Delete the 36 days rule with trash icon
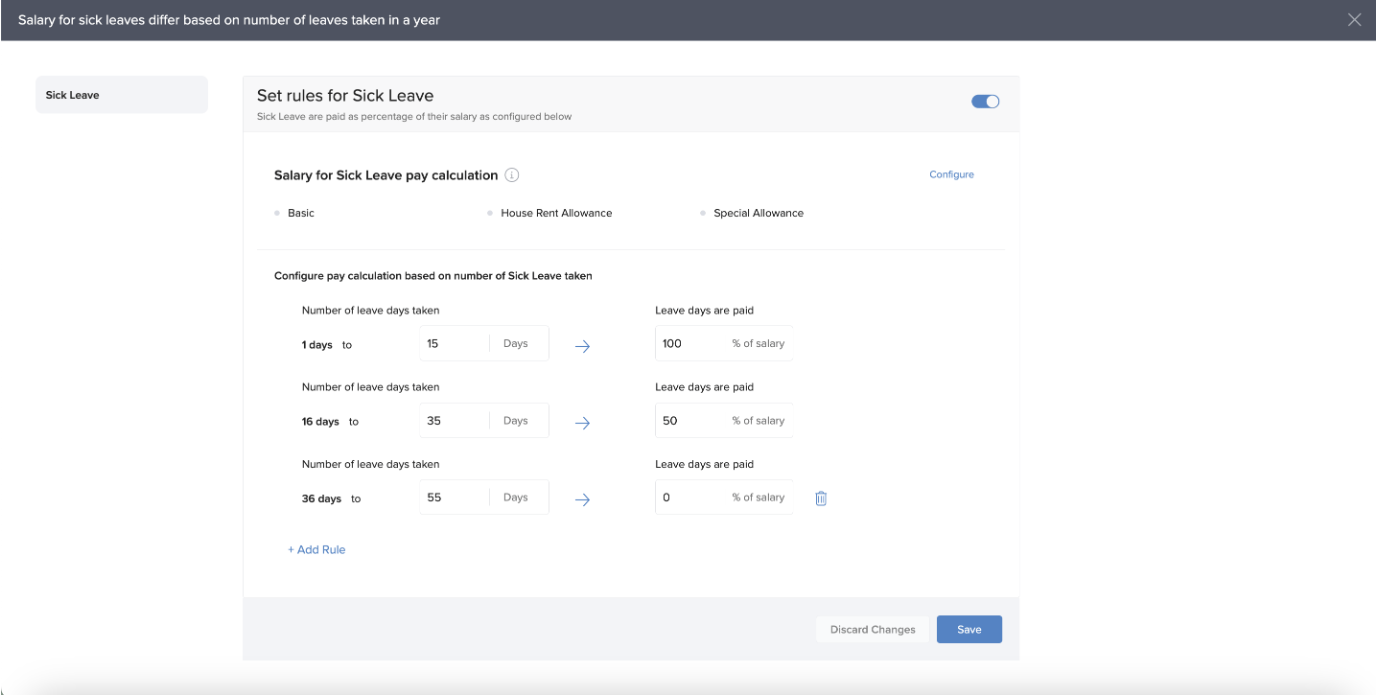 coord(821,498)
